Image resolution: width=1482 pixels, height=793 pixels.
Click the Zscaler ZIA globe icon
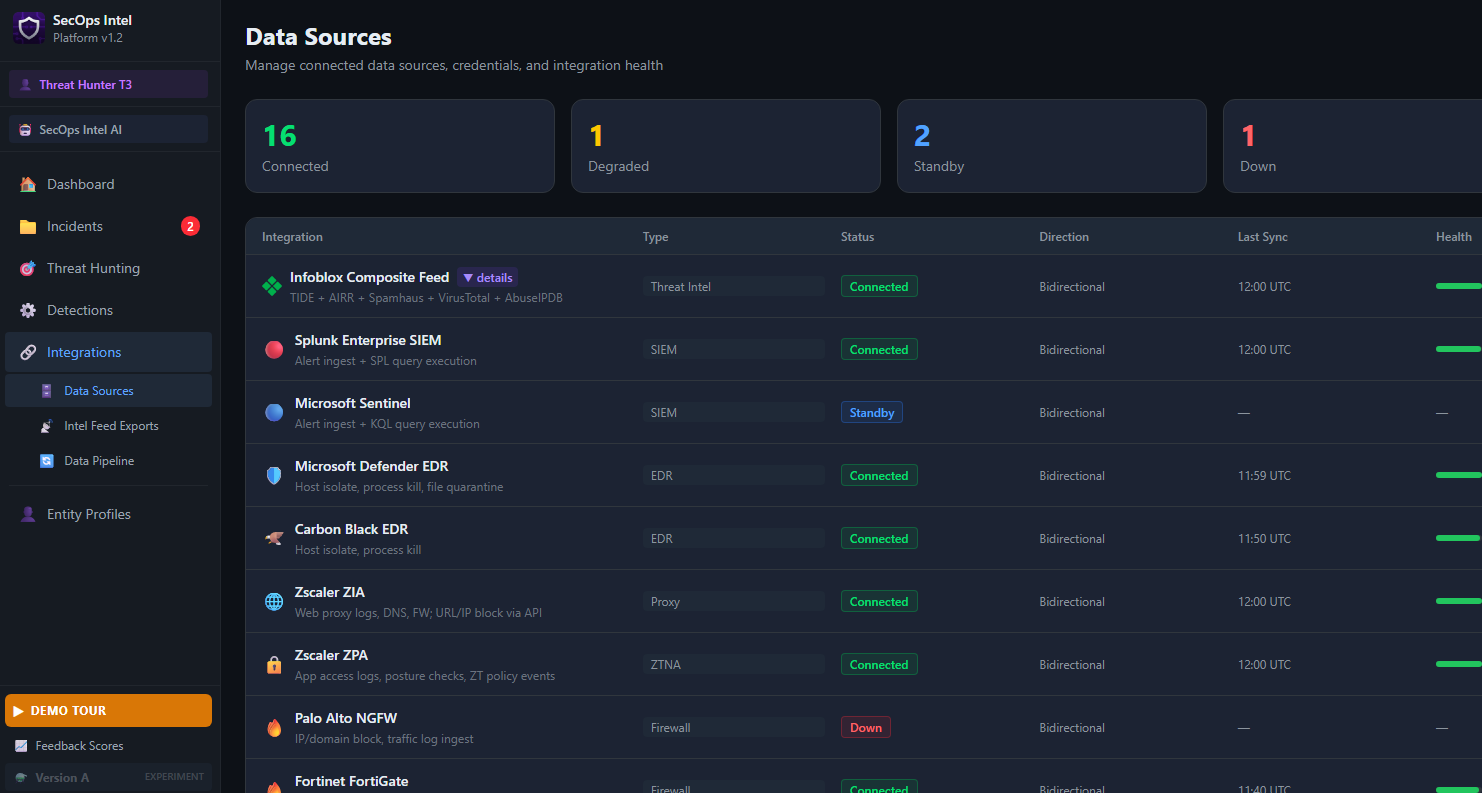pyautogui.click(x=274, y=602)
